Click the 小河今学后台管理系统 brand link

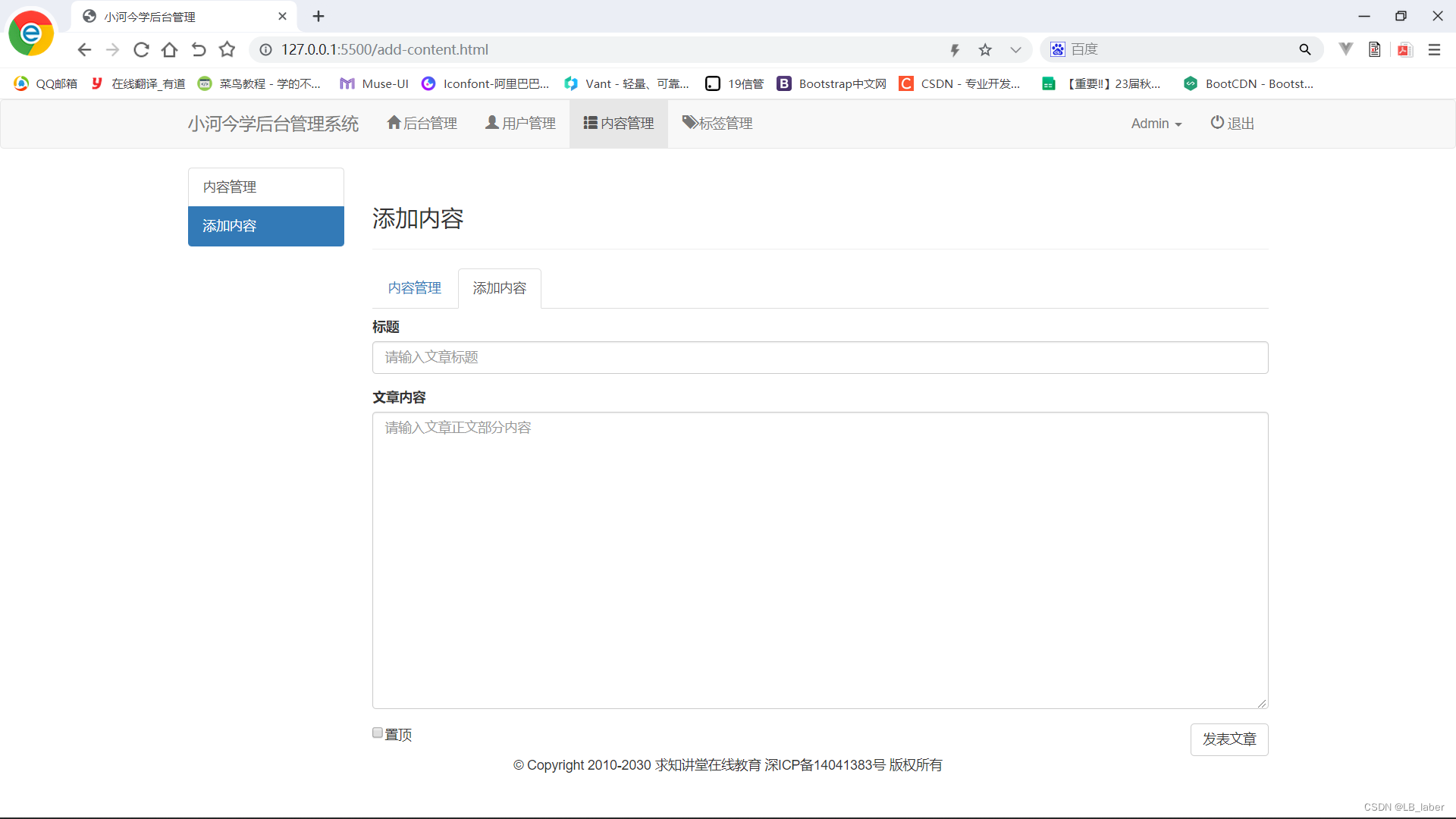tap(273, 124)
